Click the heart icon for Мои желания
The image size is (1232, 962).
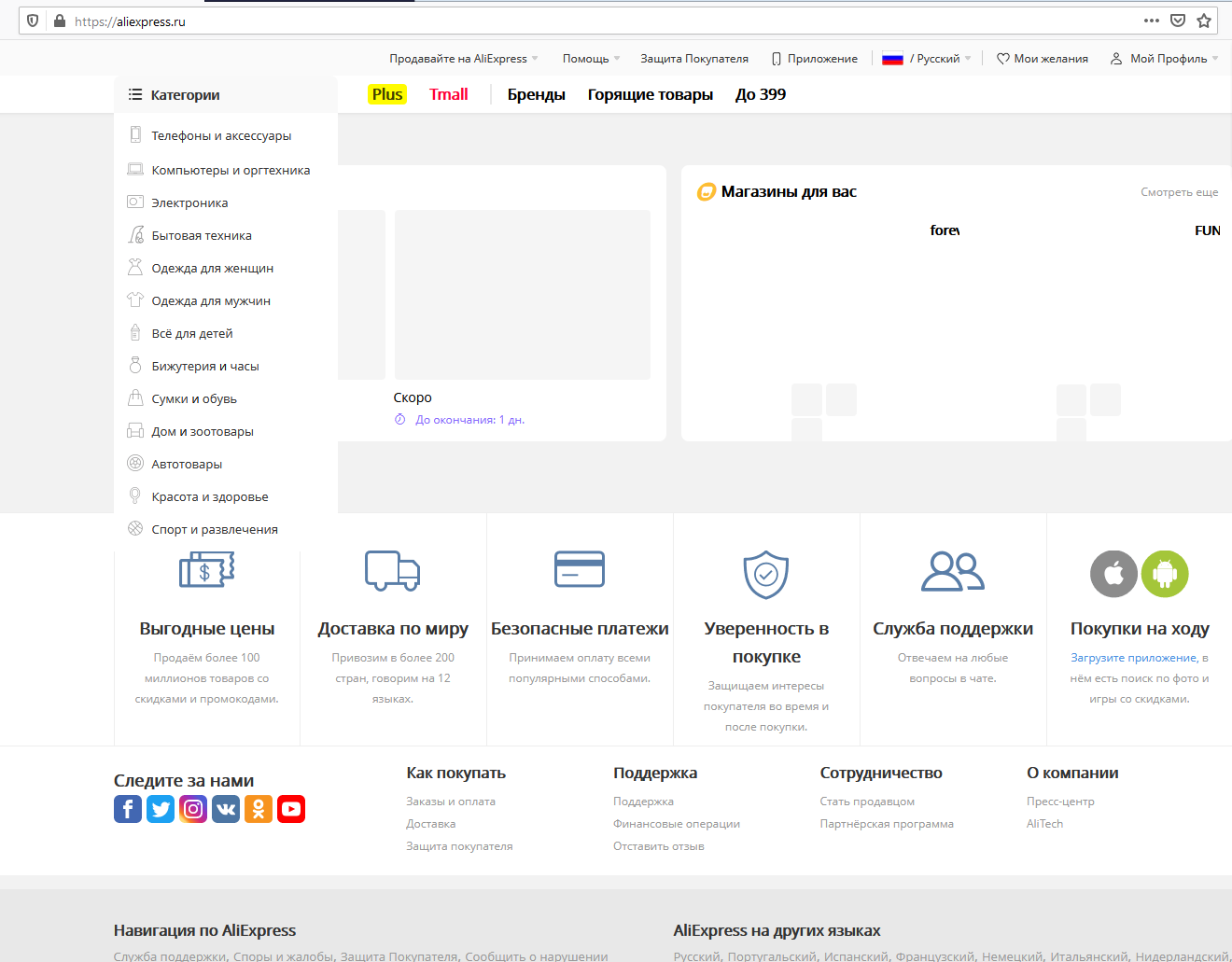coord(1003,59)
